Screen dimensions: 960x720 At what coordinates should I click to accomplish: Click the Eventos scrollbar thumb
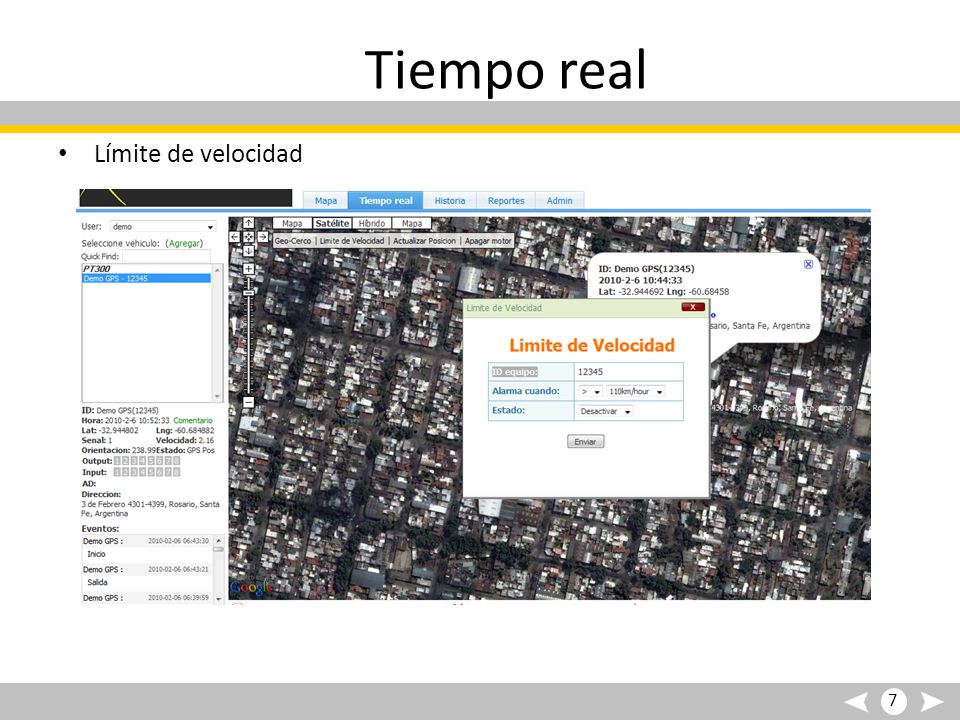219,549
